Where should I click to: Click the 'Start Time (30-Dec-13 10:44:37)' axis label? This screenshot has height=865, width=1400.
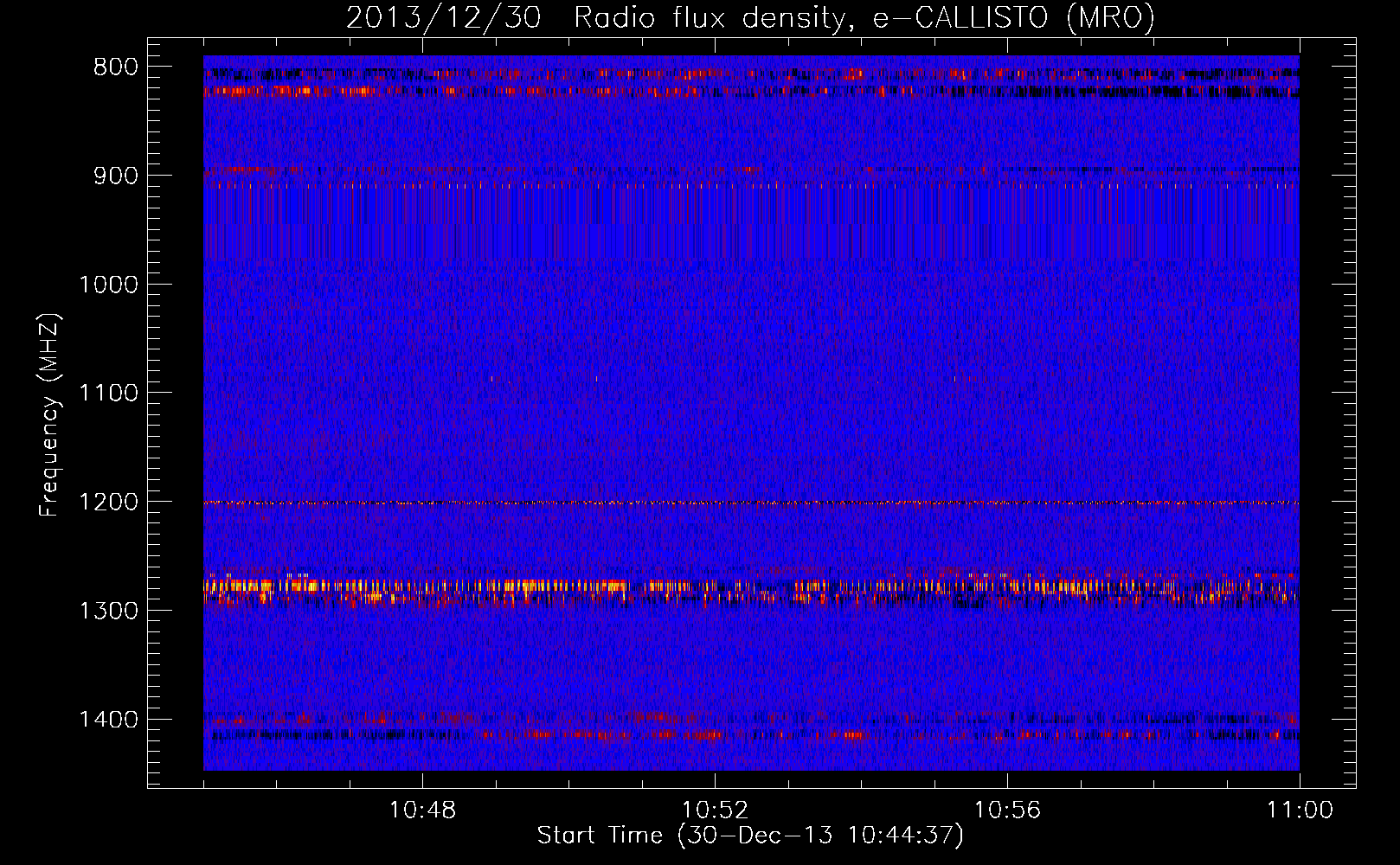[750, 836]
